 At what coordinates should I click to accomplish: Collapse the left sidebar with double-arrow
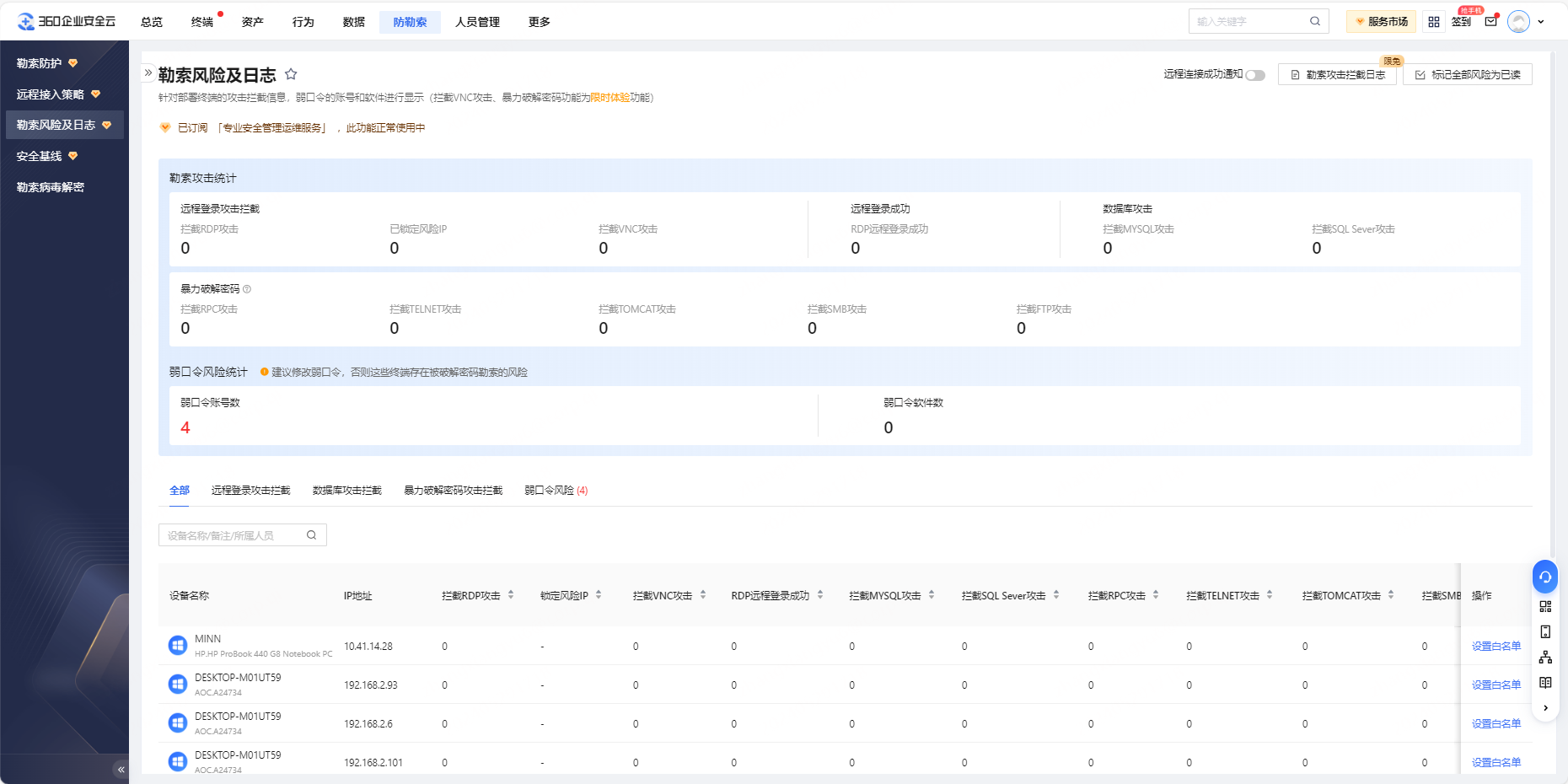[x=121, y=769]
